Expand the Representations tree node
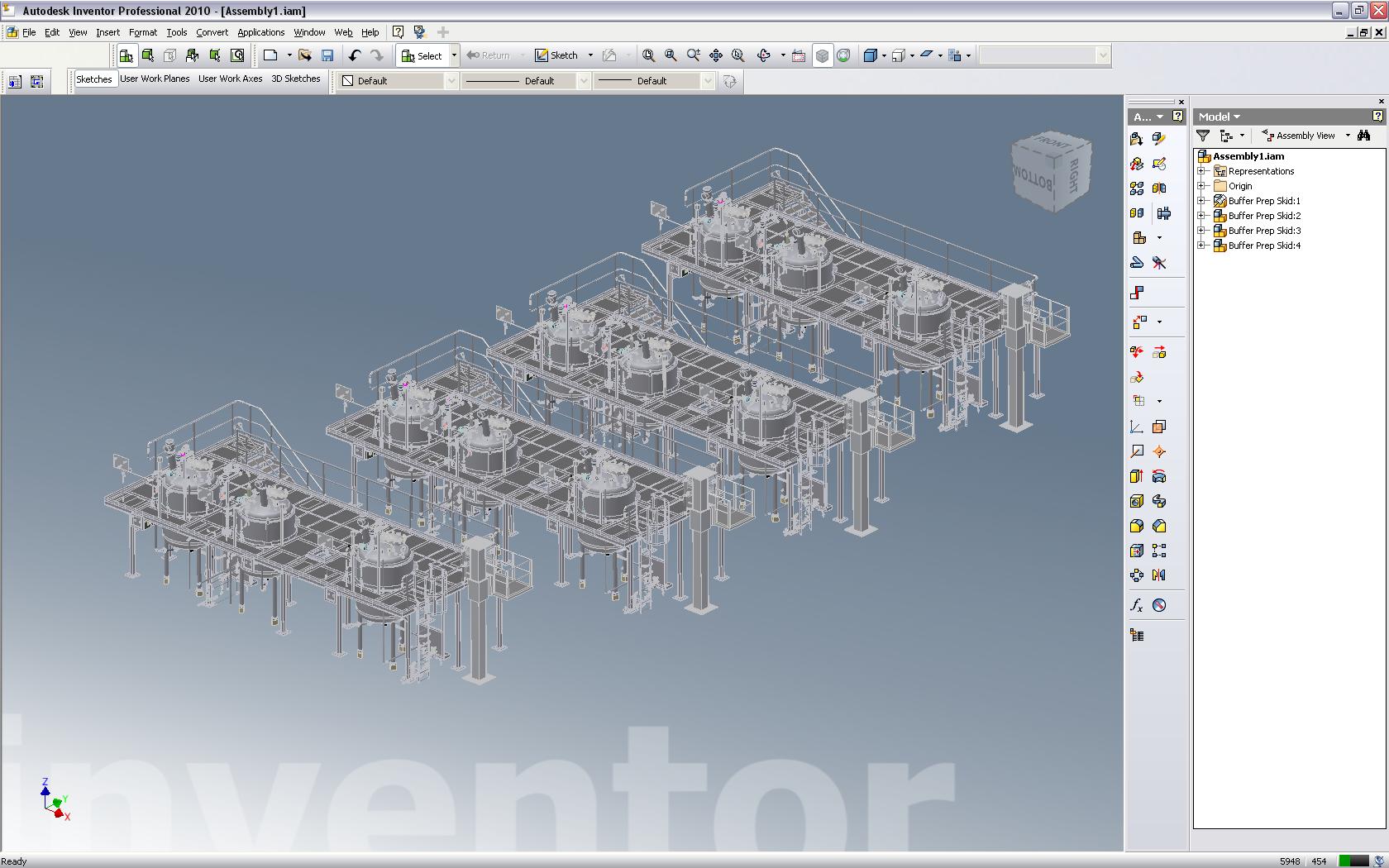Image resolution: width=1389 pixels, height=868 pixels. point(1202,171)
